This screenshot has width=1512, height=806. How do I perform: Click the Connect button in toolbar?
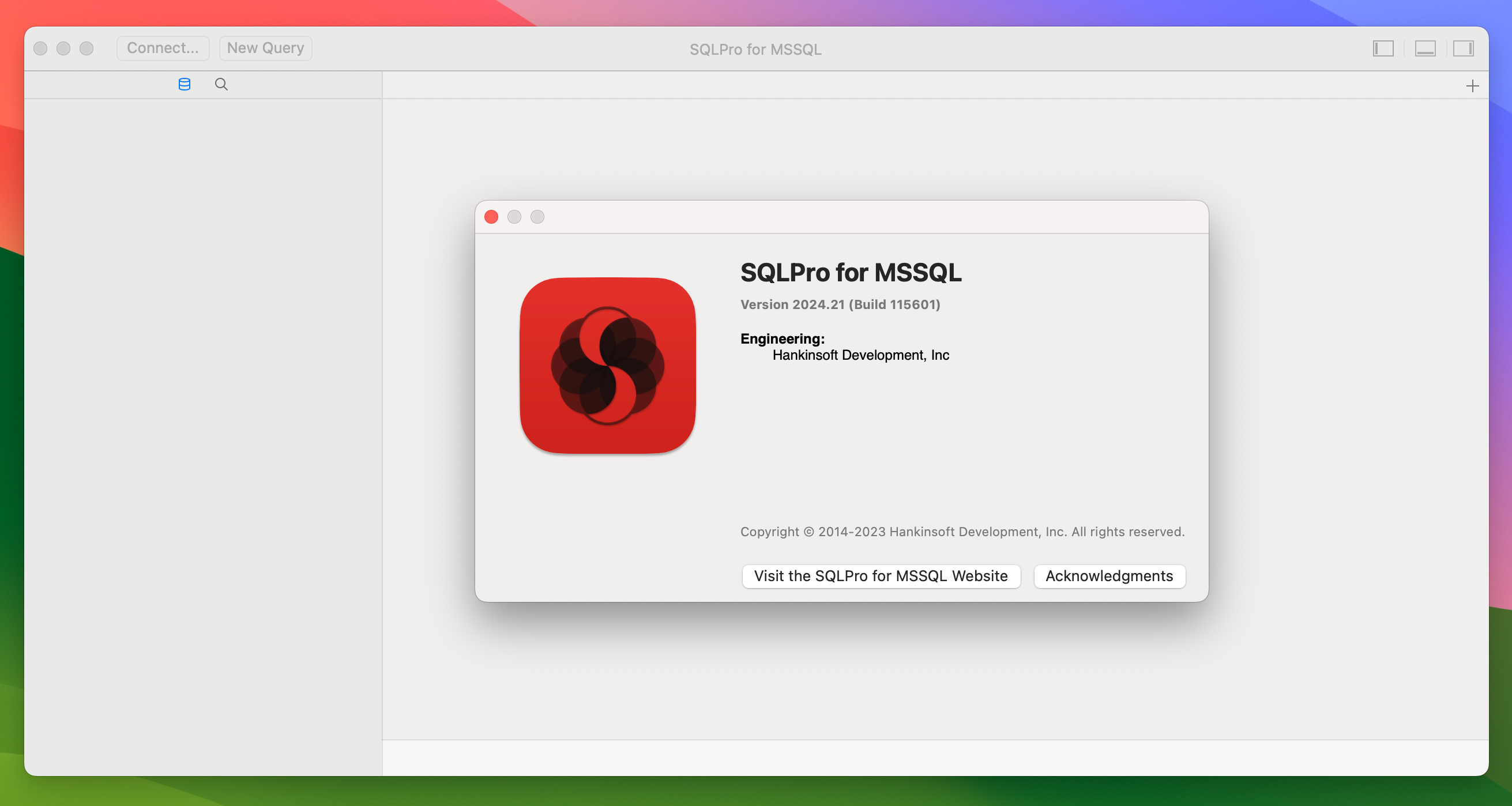[x=162, y=47]
